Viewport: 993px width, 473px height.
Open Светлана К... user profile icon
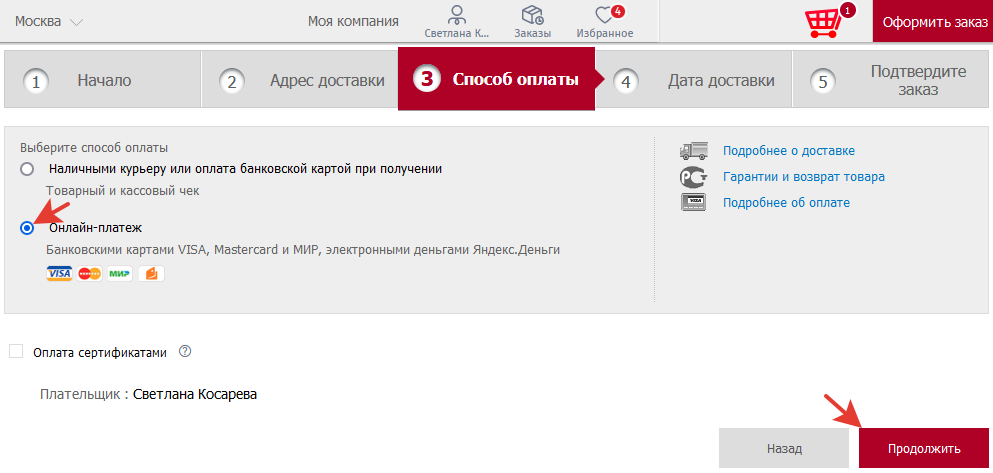457,15
